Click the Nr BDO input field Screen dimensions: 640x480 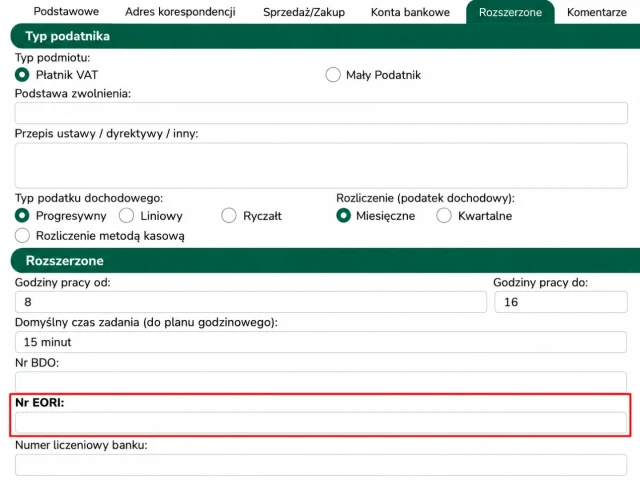[321, 382]
